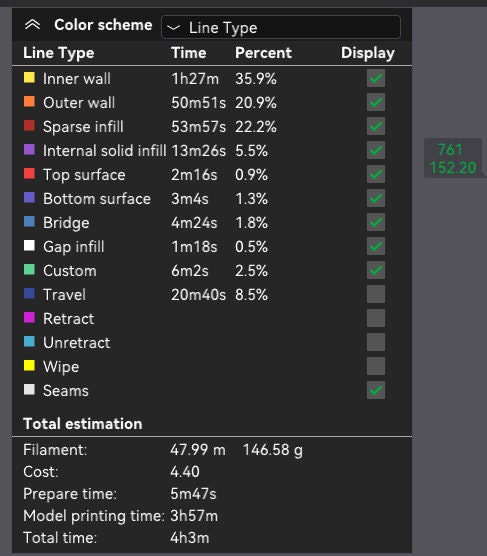Click the Percent column header
This screenshot has height=556, width=487.
tap(263, 53)
